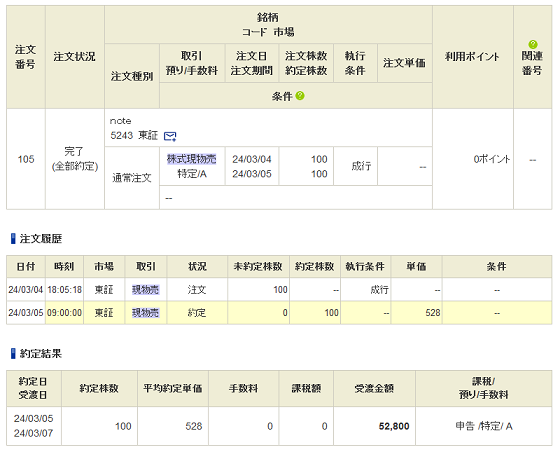Click the 注文状況 column header
Screen dimensions: 560x452
click(75, 57)
